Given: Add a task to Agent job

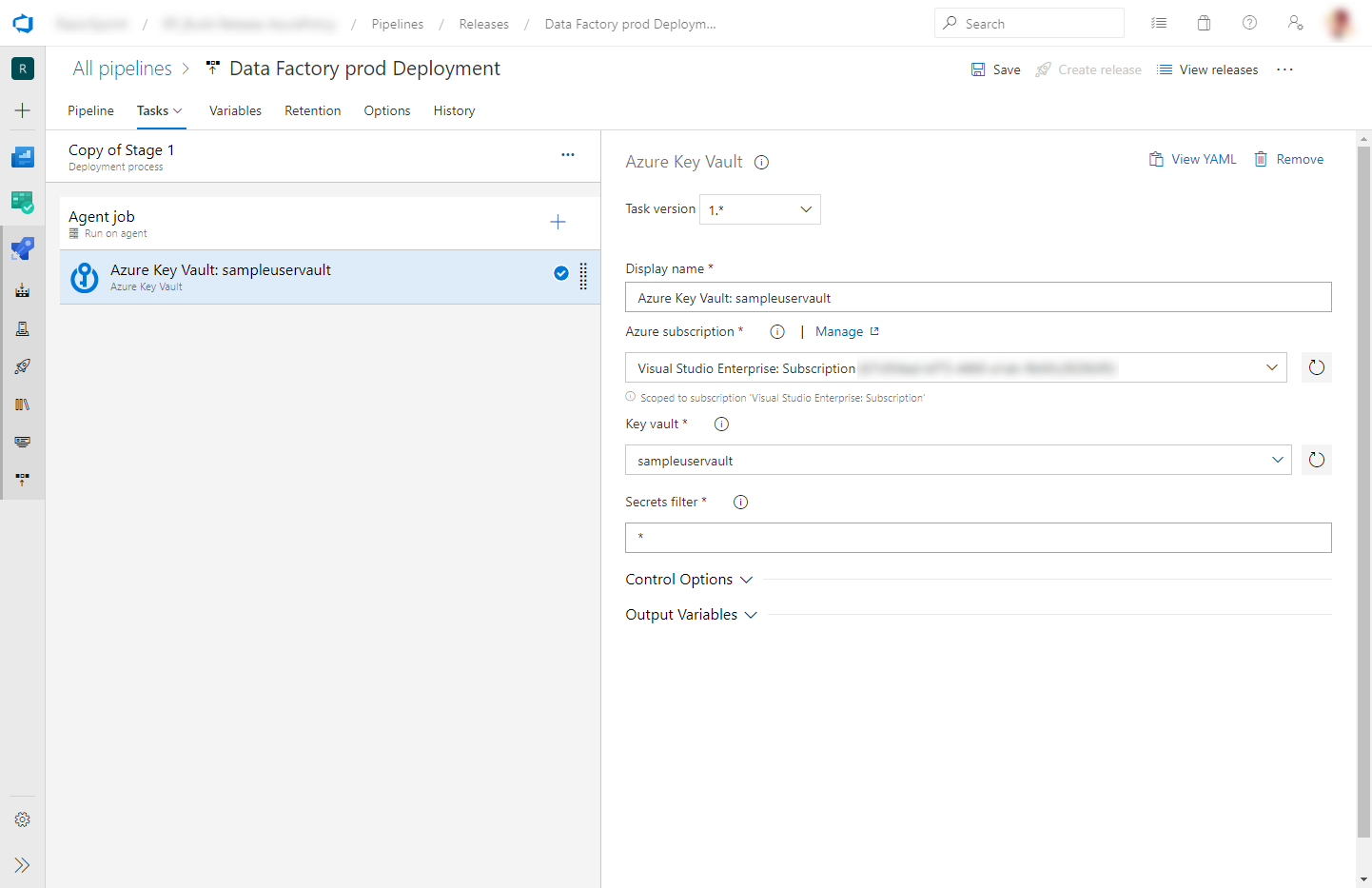Looking at the screenshot, I should tap(559, 222).
